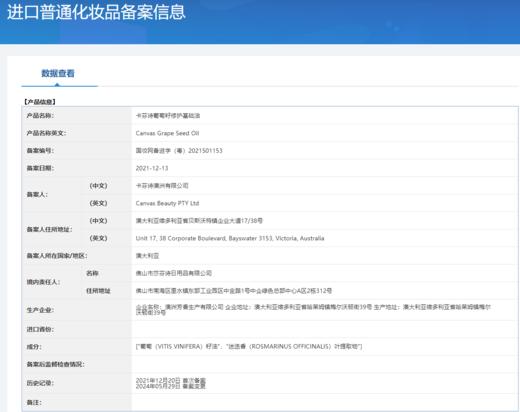This screenshot has width=520, height=412.
Task: Click the 备案日期 label
Action: 40,168
